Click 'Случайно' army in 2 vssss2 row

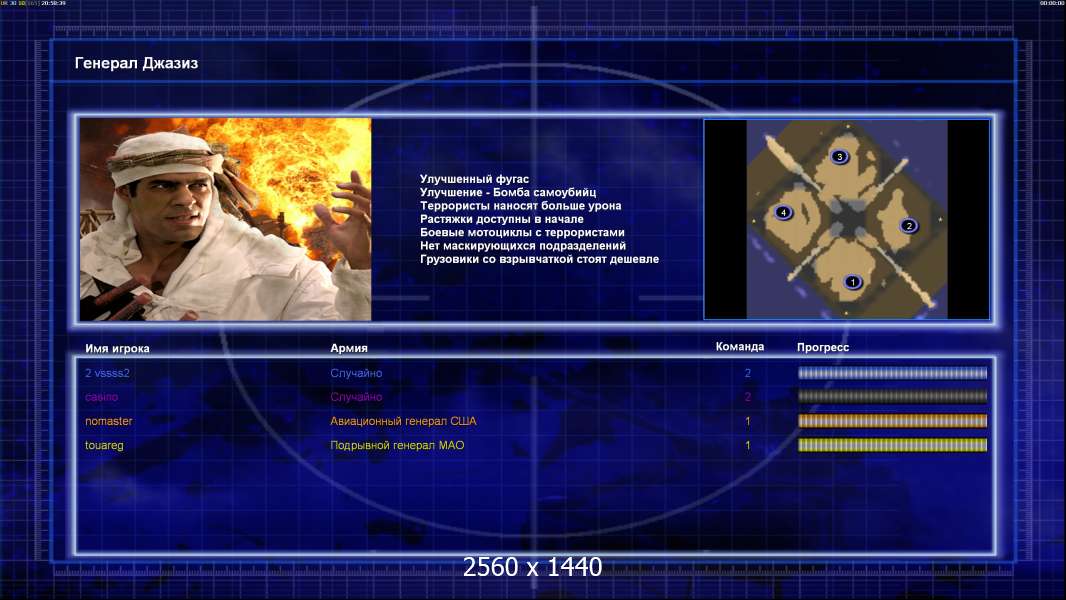pyautogui.click(x=356, y=373)
